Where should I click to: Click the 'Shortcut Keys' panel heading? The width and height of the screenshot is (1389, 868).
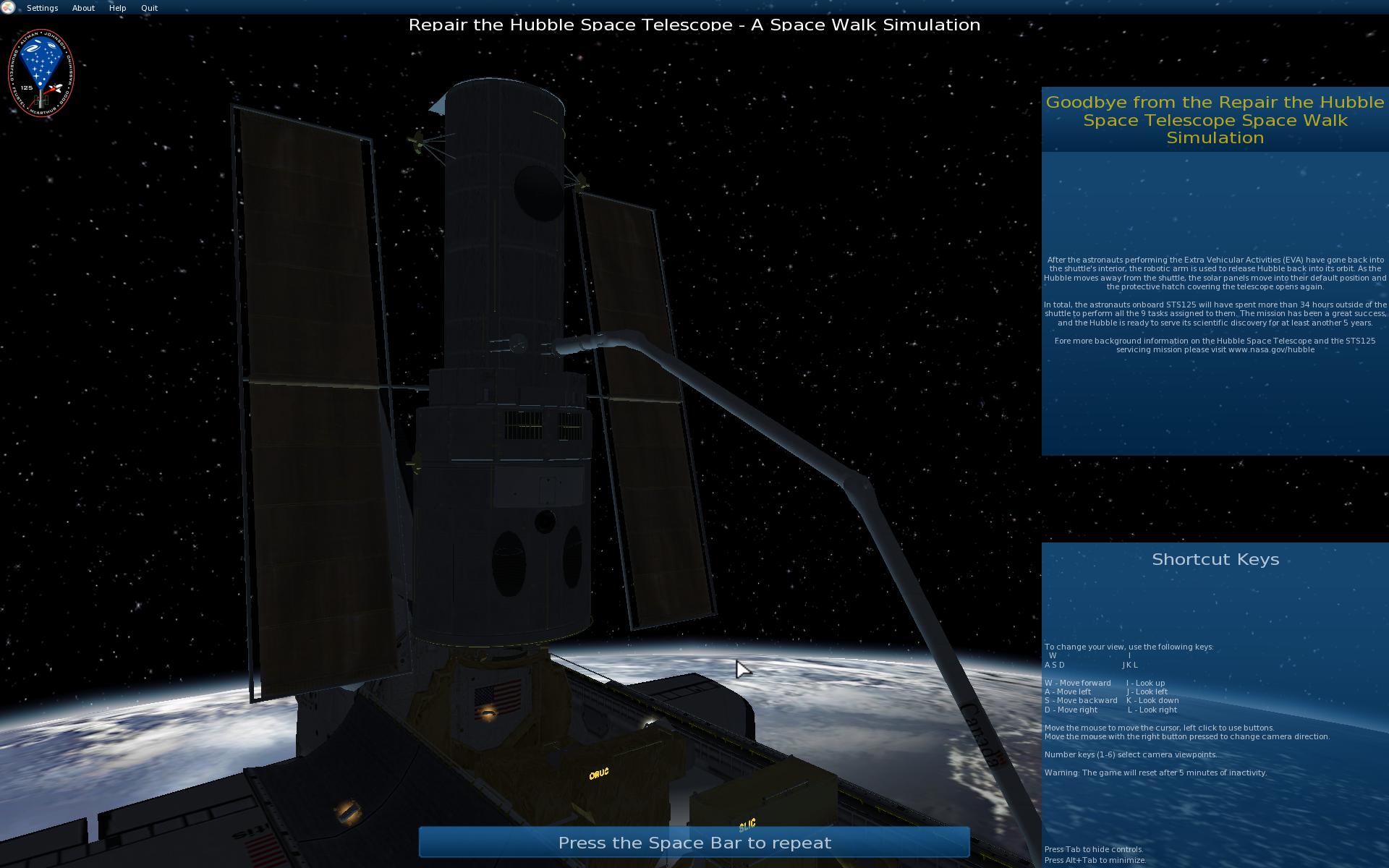[x=1215, y=559]
